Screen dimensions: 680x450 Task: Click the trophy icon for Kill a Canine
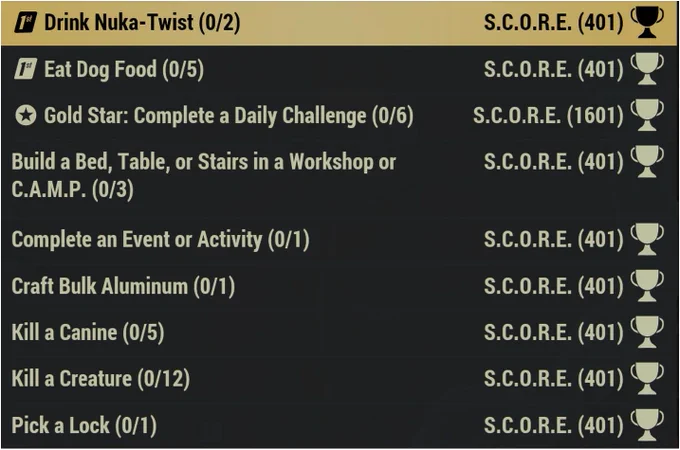coord(647,332)
